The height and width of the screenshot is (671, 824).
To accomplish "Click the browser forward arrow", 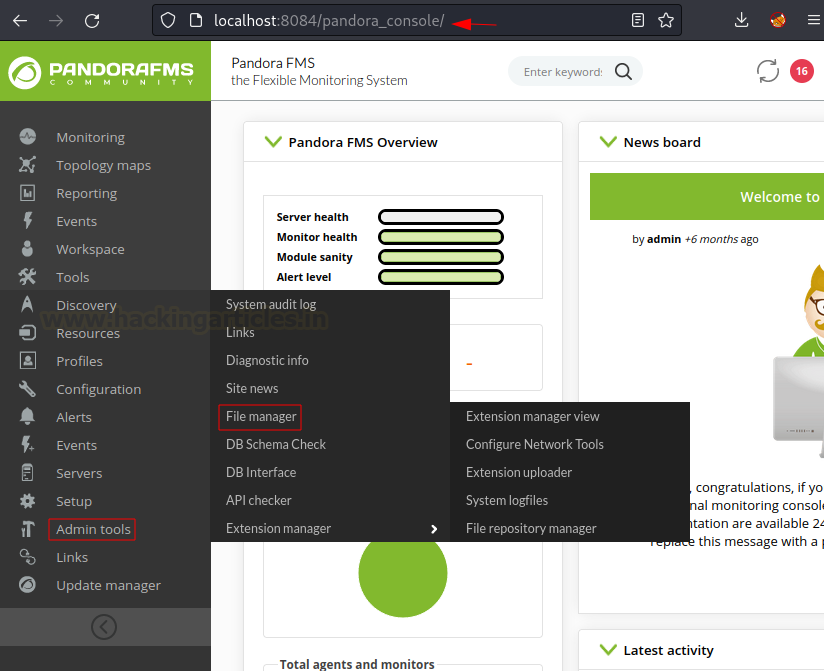I will (x=56, y=20).
